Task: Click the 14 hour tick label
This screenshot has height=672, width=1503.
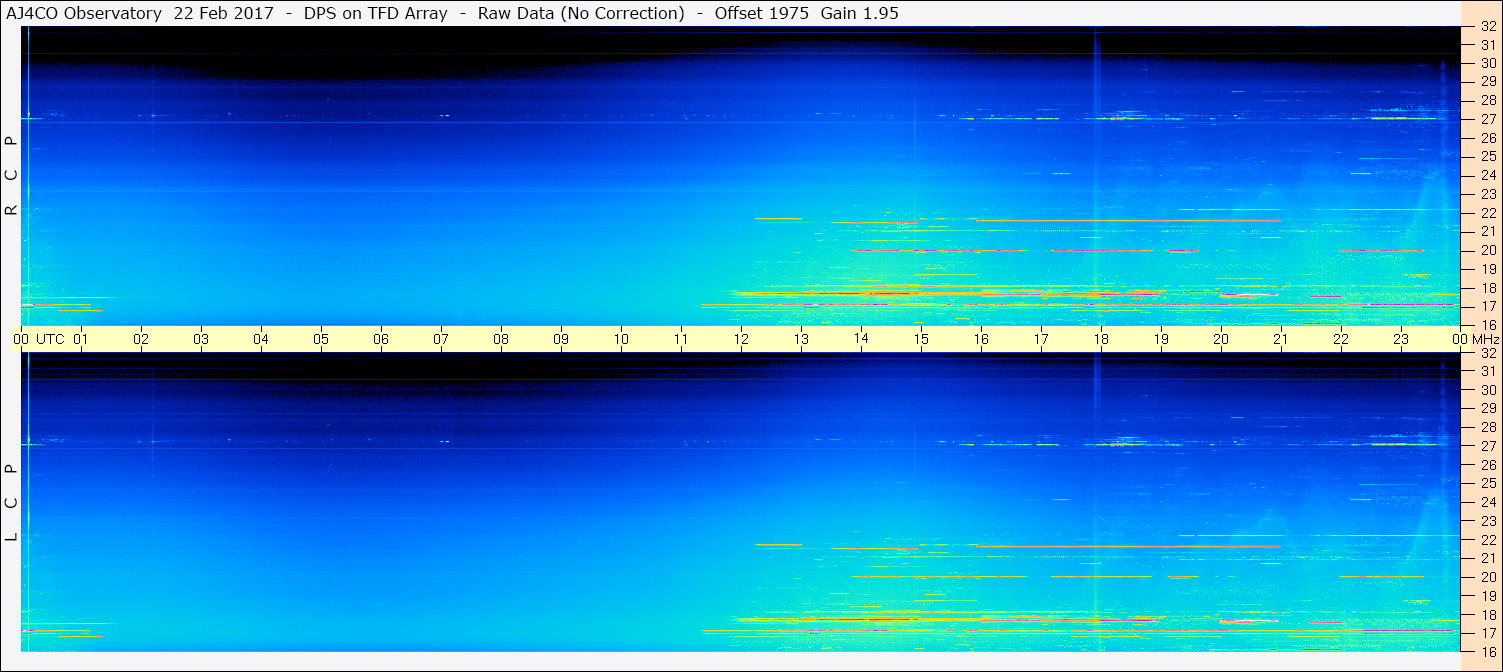Action: pyautogui.click(x=861, y=339)
